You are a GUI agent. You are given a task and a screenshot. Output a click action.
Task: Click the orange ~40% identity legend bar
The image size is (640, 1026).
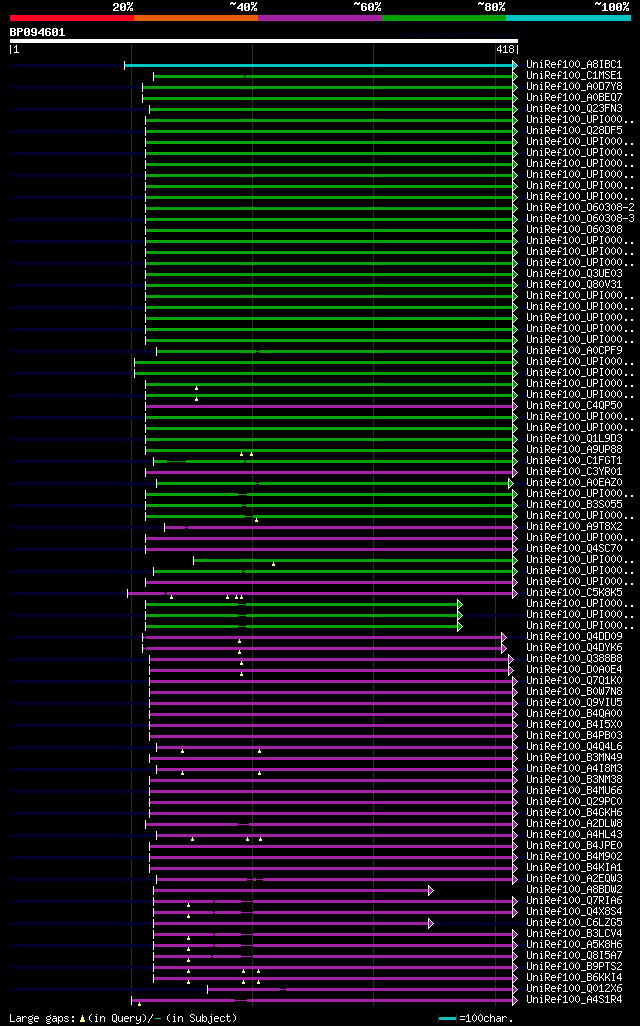point(196,18)
